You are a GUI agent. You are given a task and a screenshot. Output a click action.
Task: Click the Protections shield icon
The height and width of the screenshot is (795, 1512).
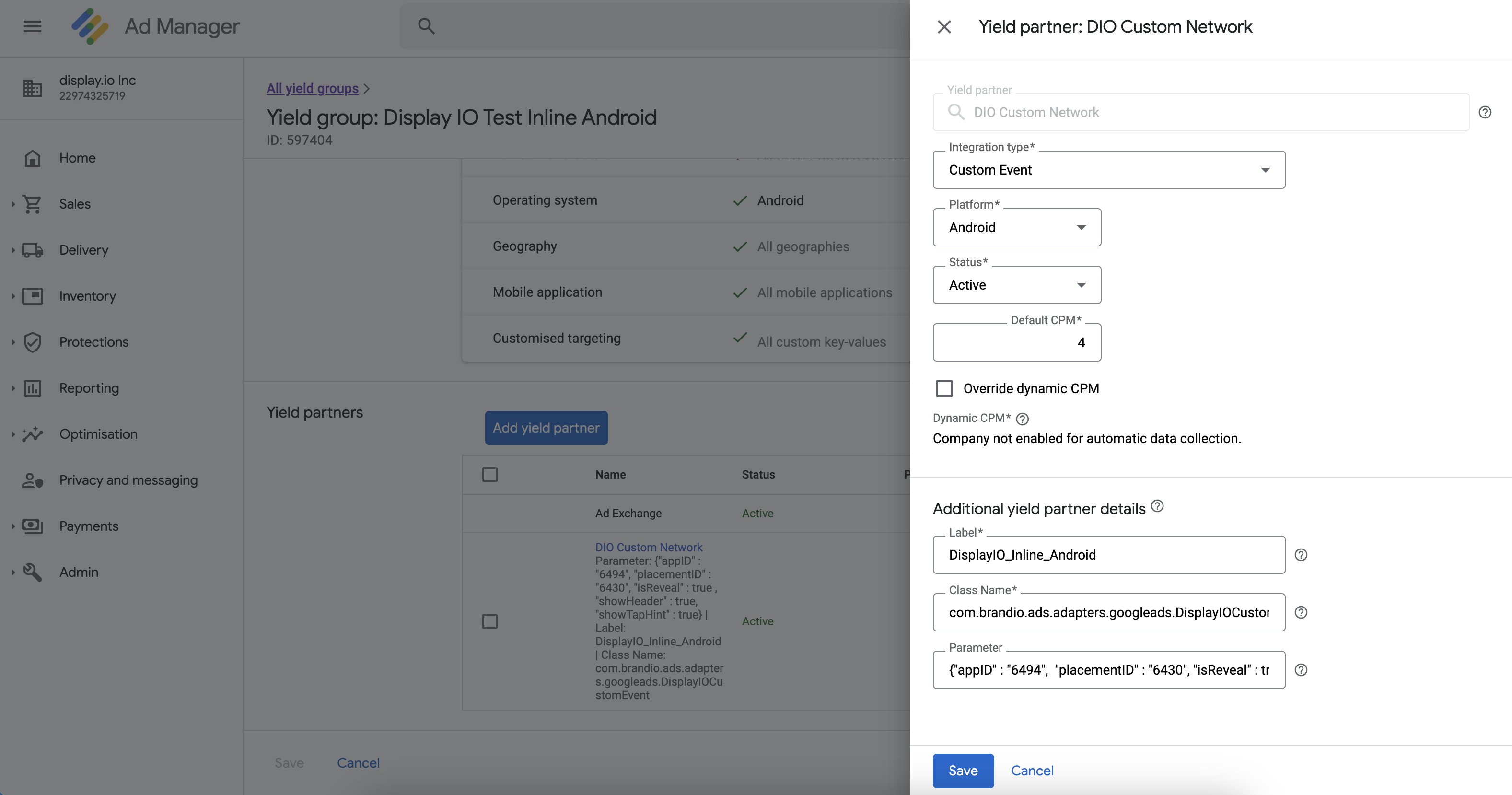[32, 342]
